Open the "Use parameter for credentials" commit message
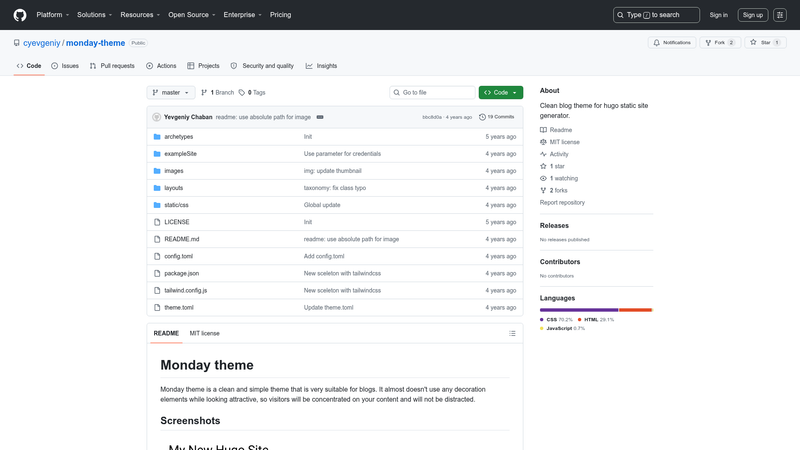800x450 pixels. [x=342, y=154]
